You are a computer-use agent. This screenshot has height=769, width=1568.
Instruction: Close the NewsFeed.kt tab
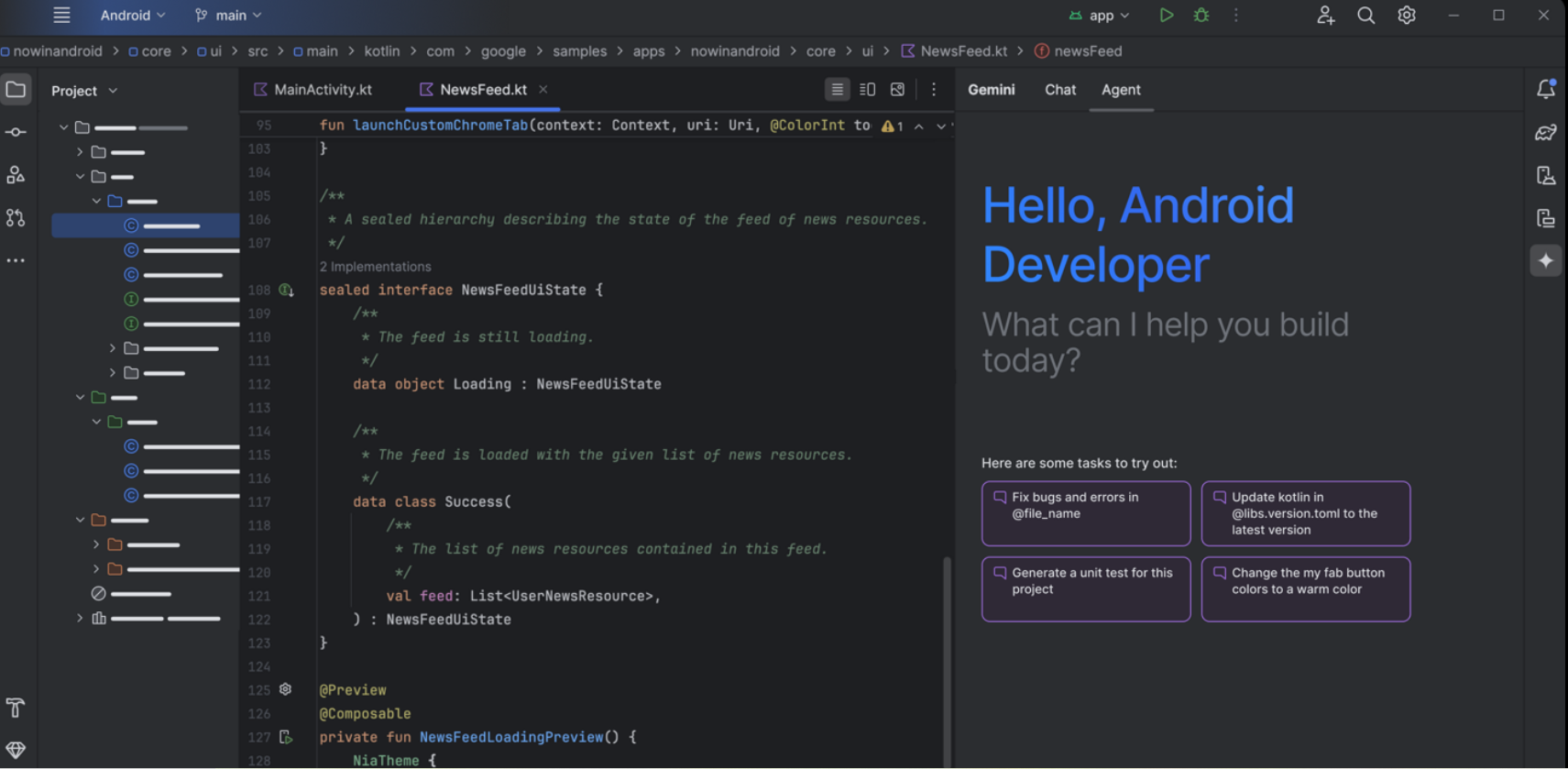543,89
